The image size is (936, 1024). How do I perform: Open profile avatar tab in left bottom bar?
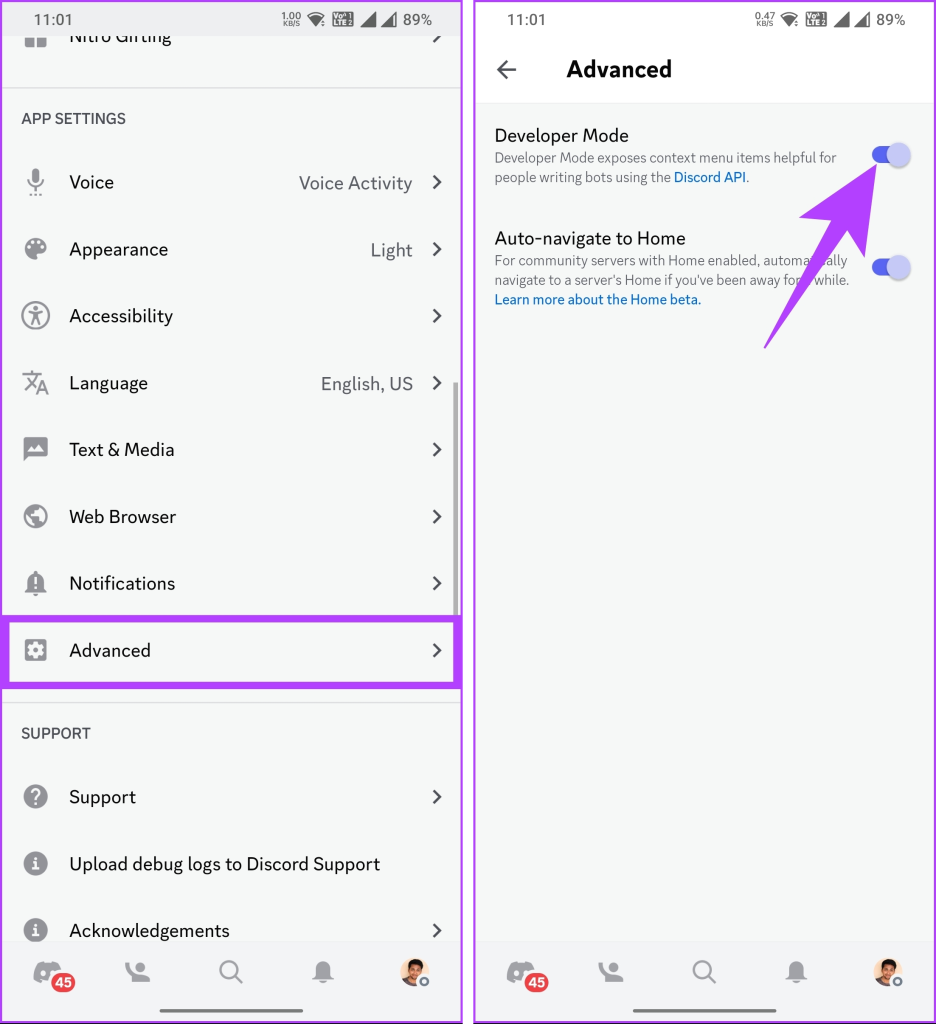tap(415, 972)
